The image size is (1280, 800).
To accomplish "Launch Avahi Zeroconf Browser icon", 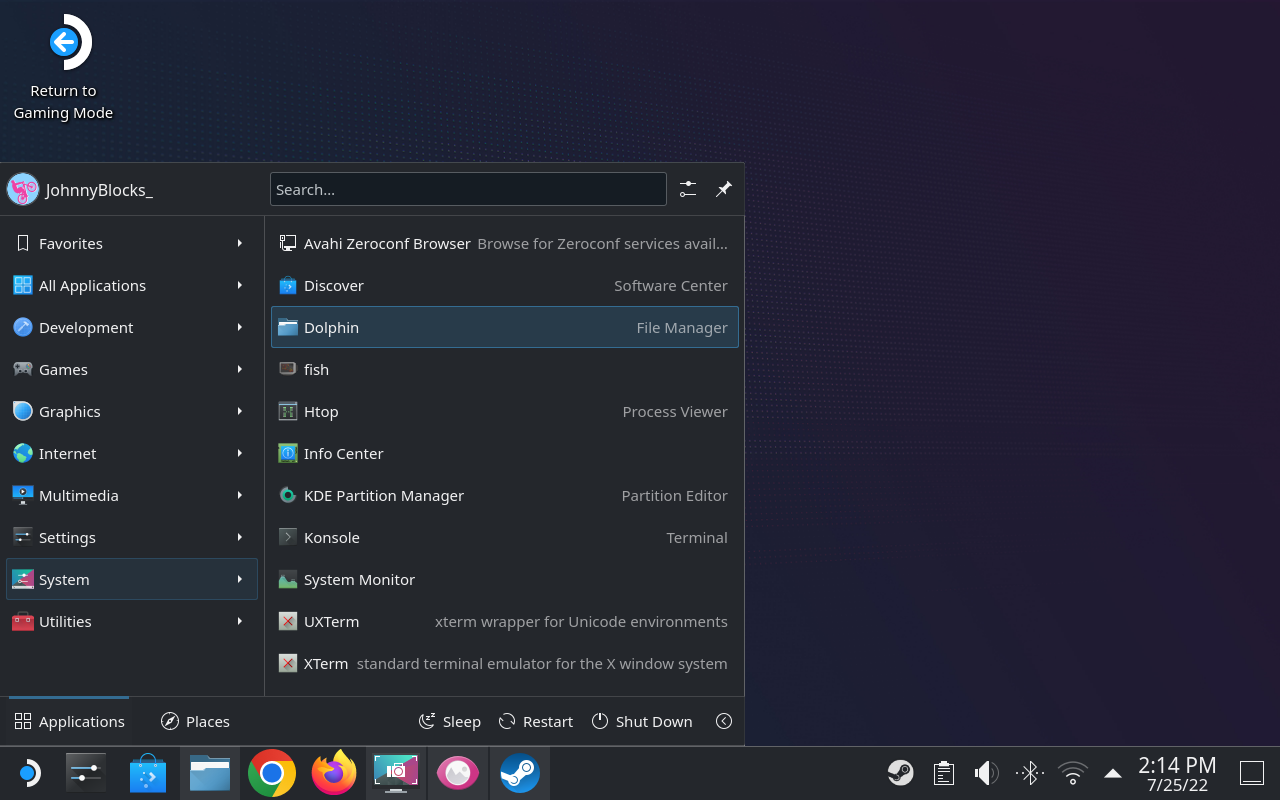I will pyautogui.click(x=288, y=243).
